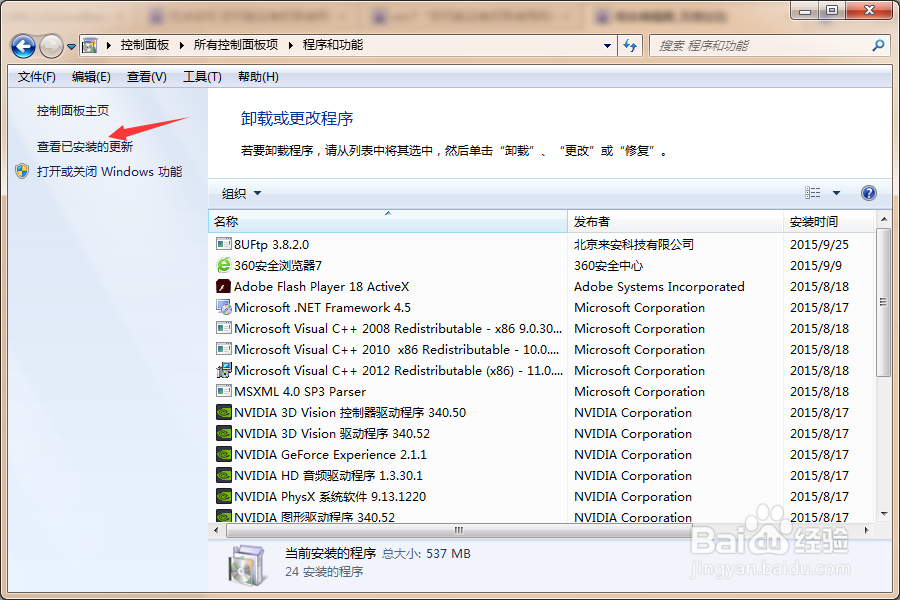Screen dimensions: 900x600
Task: Click the horizontal scrollbar thumb
Action: point(459,530)
